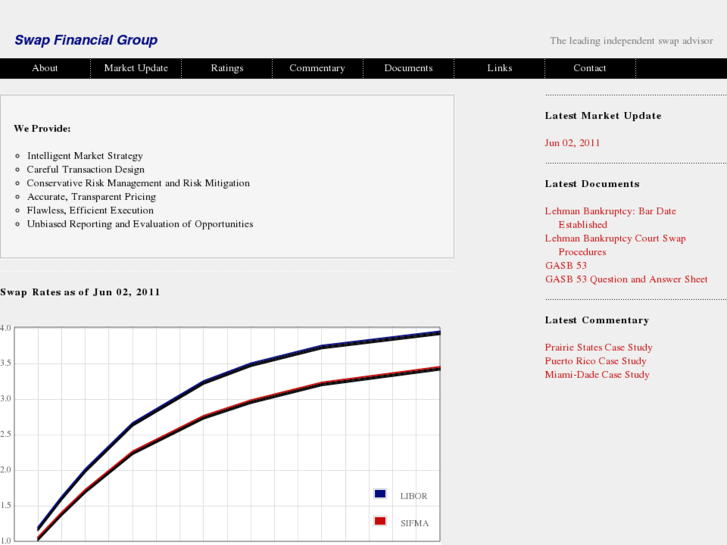Click the 'Latest Market Update' heading
Screen dimensions: 727x545
(x=603, y=116)
